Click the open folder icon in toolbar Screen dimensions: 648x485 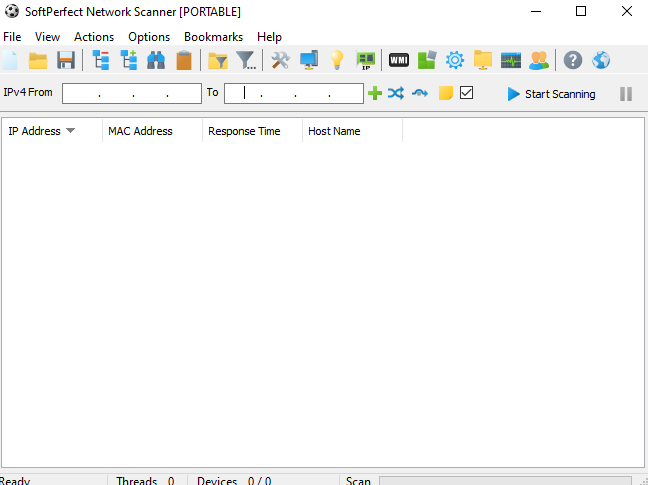point(38,60)
